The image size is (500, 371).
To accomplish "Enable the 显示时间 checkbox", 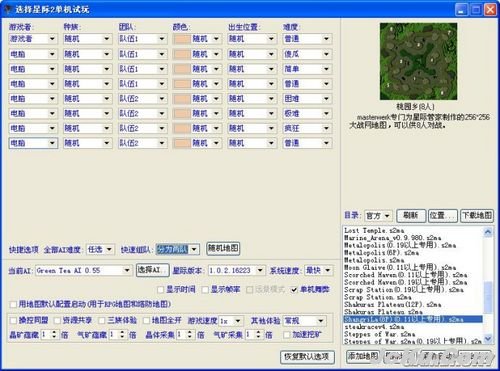I will click(161, 290).
